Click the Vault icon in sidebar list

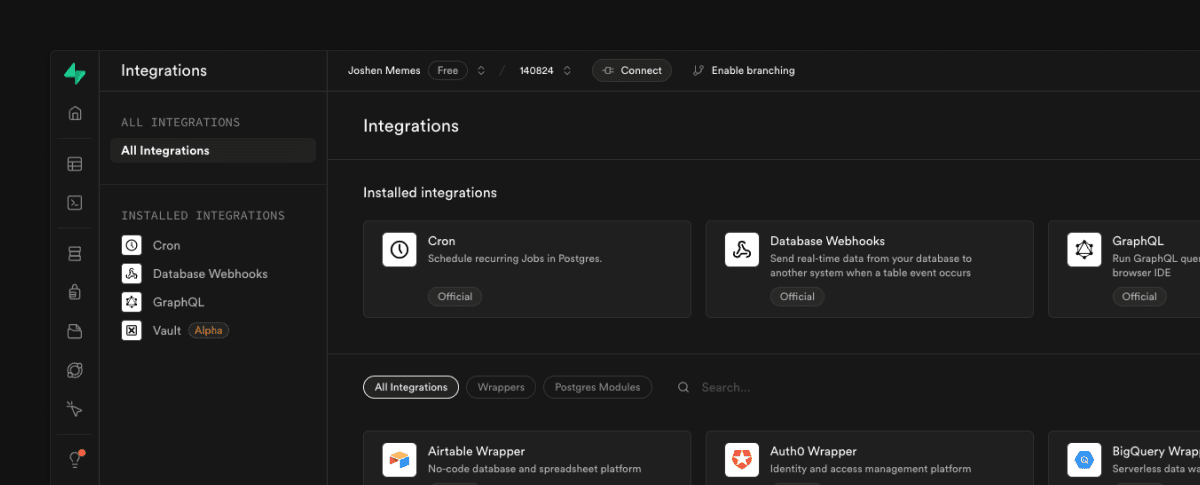(132, 330)
